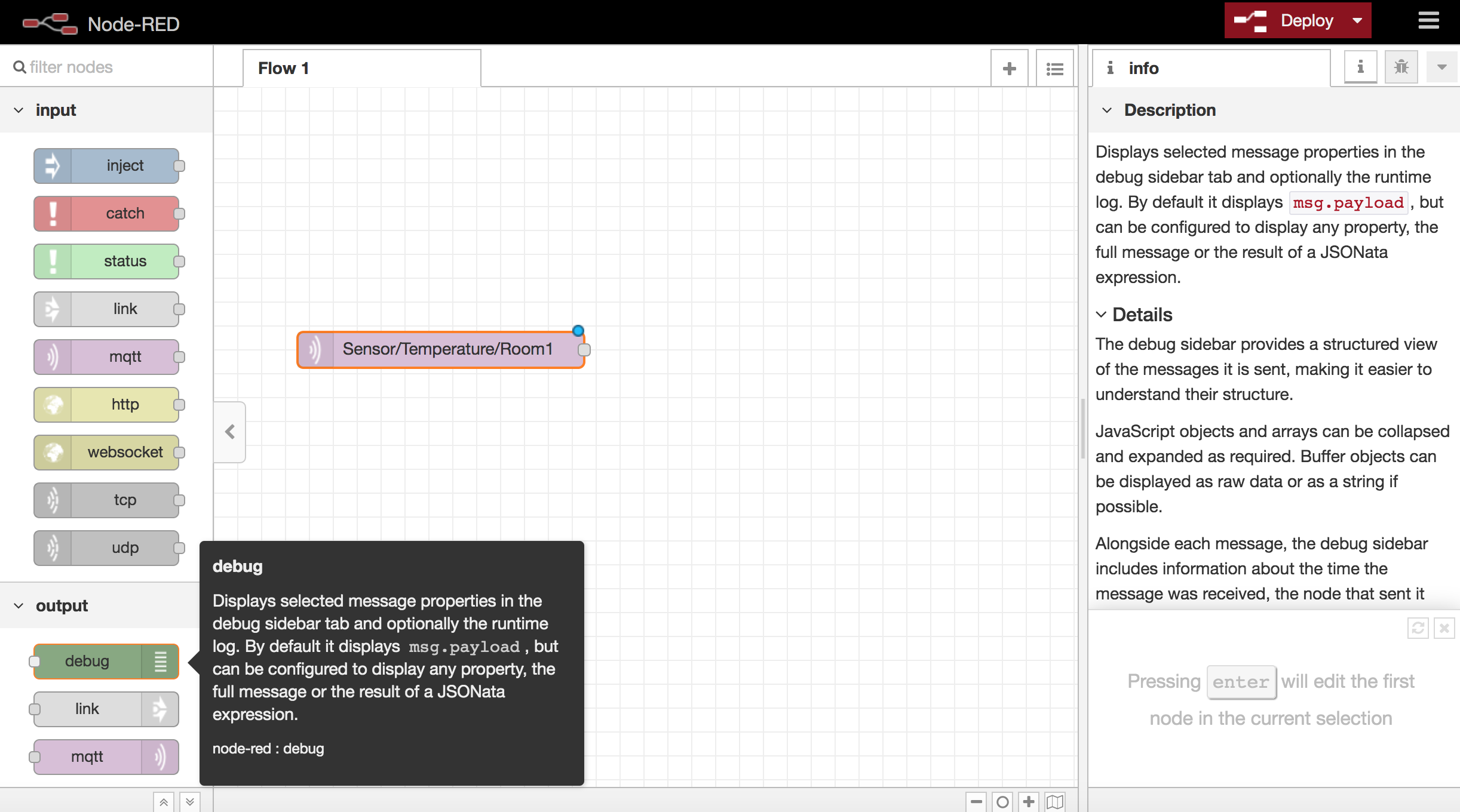Screen dimensions: 1460x812
Task: Open the Deploy options dropdown arrow
Action: [x=1357, y=21]
